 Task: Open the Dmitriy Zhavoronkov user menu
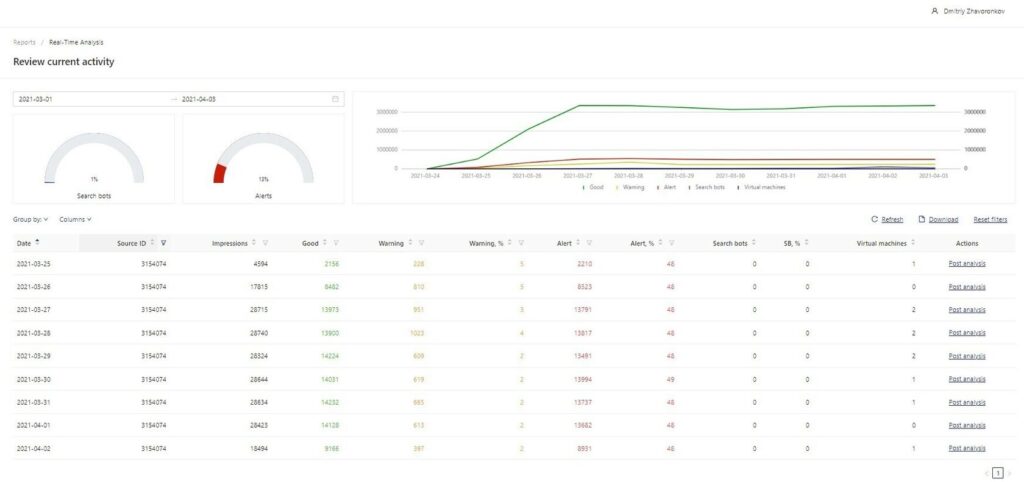[970, 11]
